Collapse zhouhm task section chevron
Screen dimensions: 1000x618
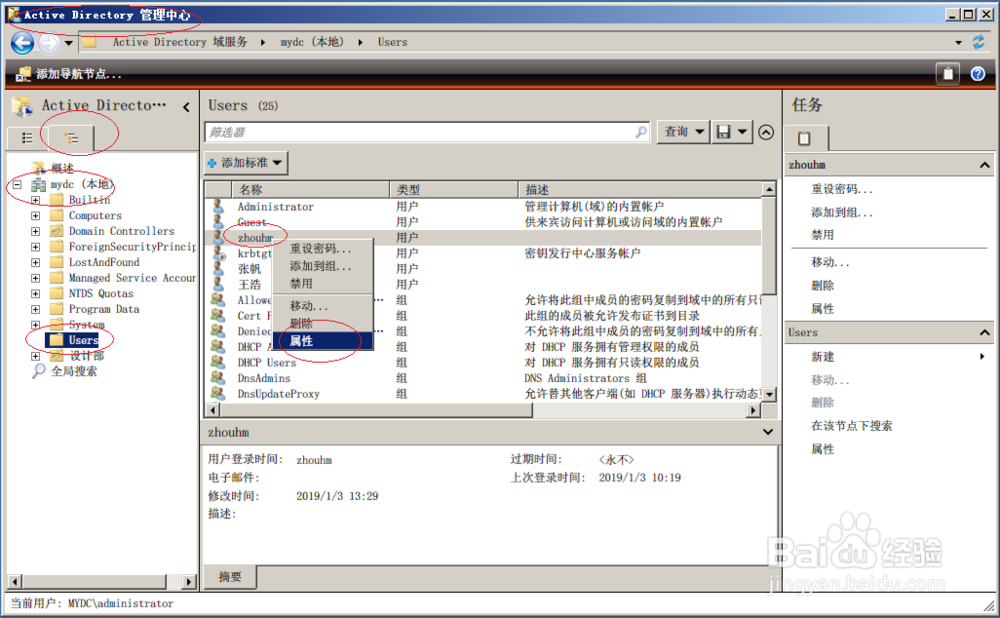click(985, 165)
